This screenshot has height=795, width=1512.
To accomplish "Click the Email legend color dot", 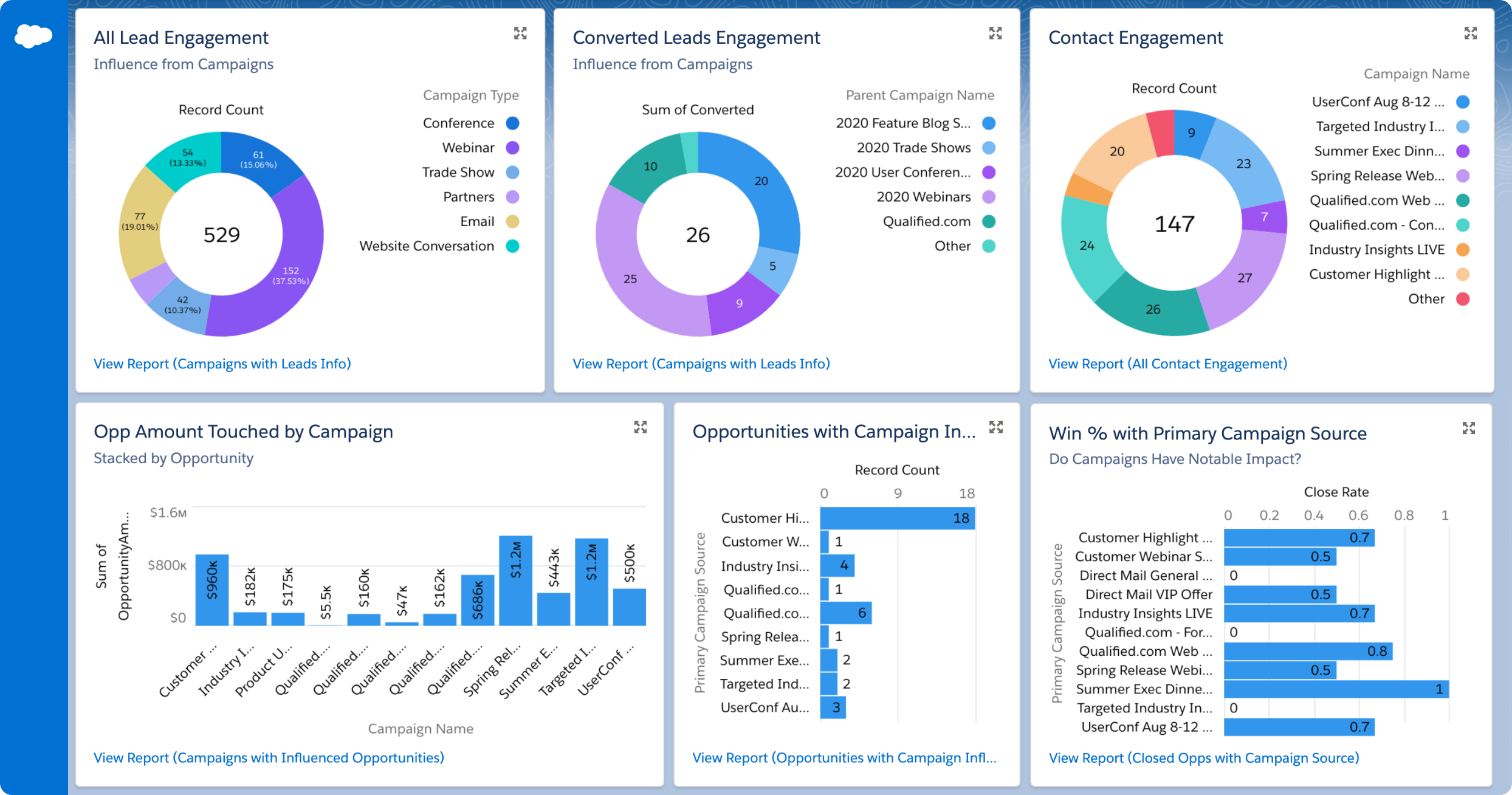I will tap(513, 222).
